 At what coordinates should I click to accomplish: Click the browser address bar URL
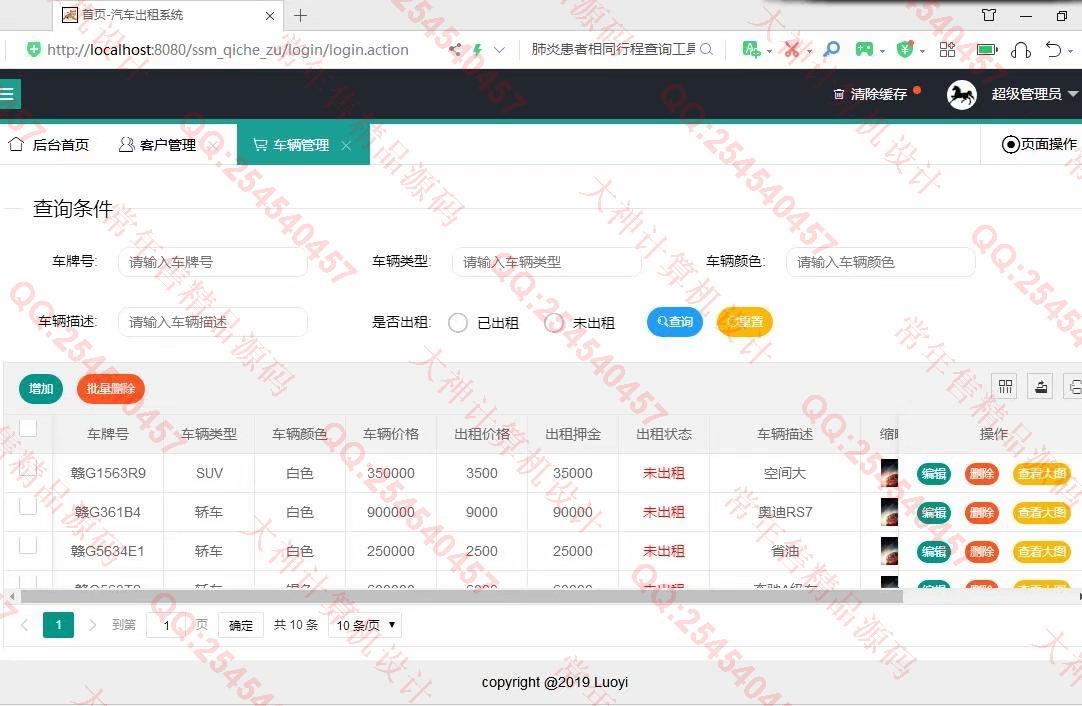coord(228,50)
